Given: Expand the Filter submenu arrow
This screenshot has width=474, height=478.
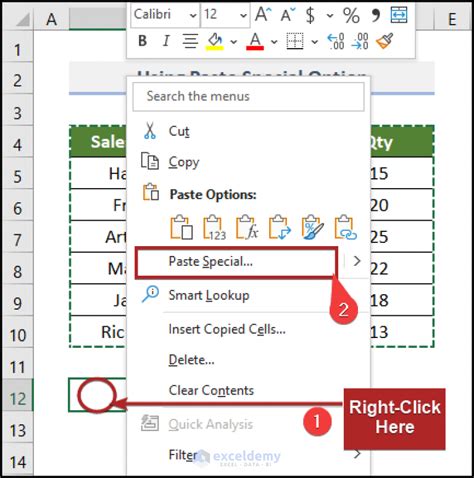Looking at the screenshot, I should click(x=357, y=454).
